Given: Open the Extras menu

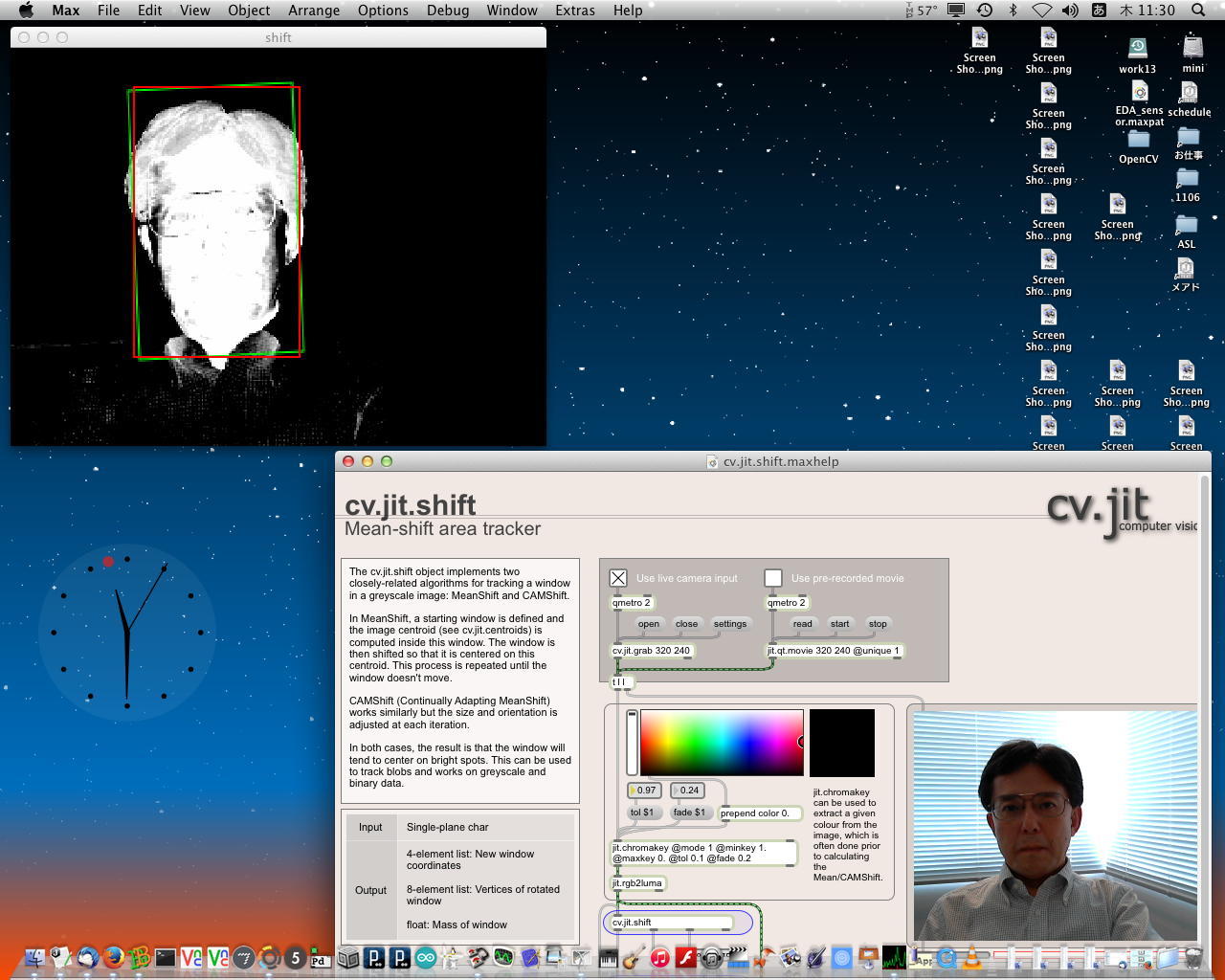Looking at the screenshot, I should pyautogui.click(x=574, y=11).
